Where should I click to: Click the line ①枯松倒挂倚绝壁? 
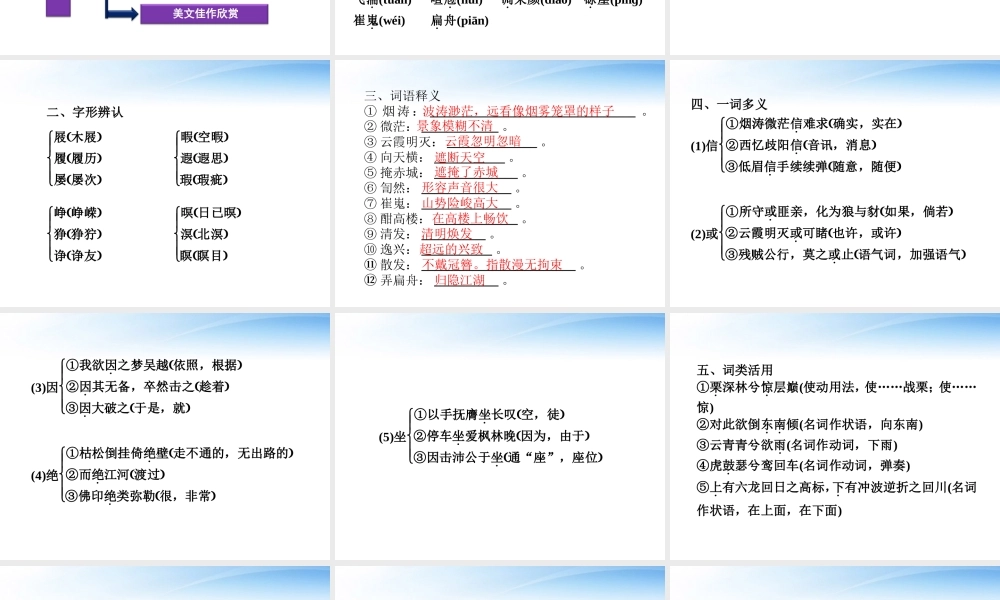tap(179, 453)
